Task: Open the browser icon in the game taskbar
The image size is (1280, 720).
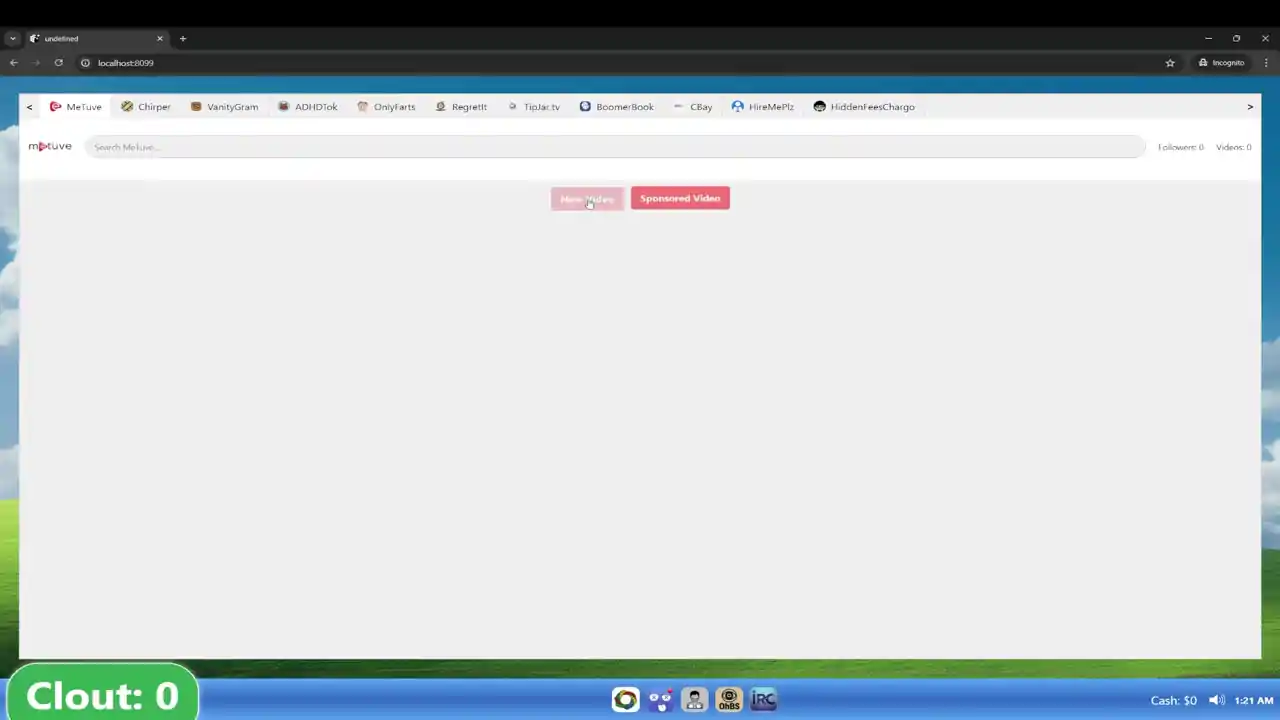Action: [x=625, y=699]
